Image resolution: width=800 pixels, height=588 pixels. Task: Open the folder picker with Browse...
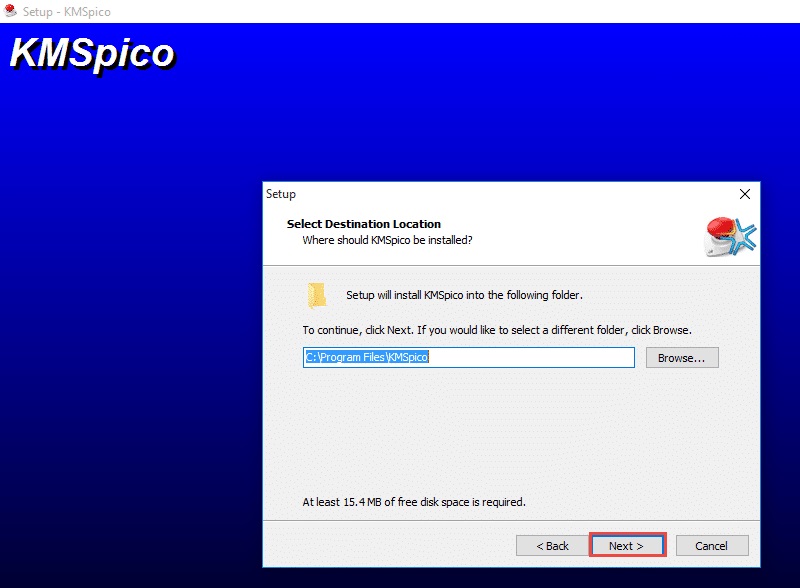click(682, 358)
